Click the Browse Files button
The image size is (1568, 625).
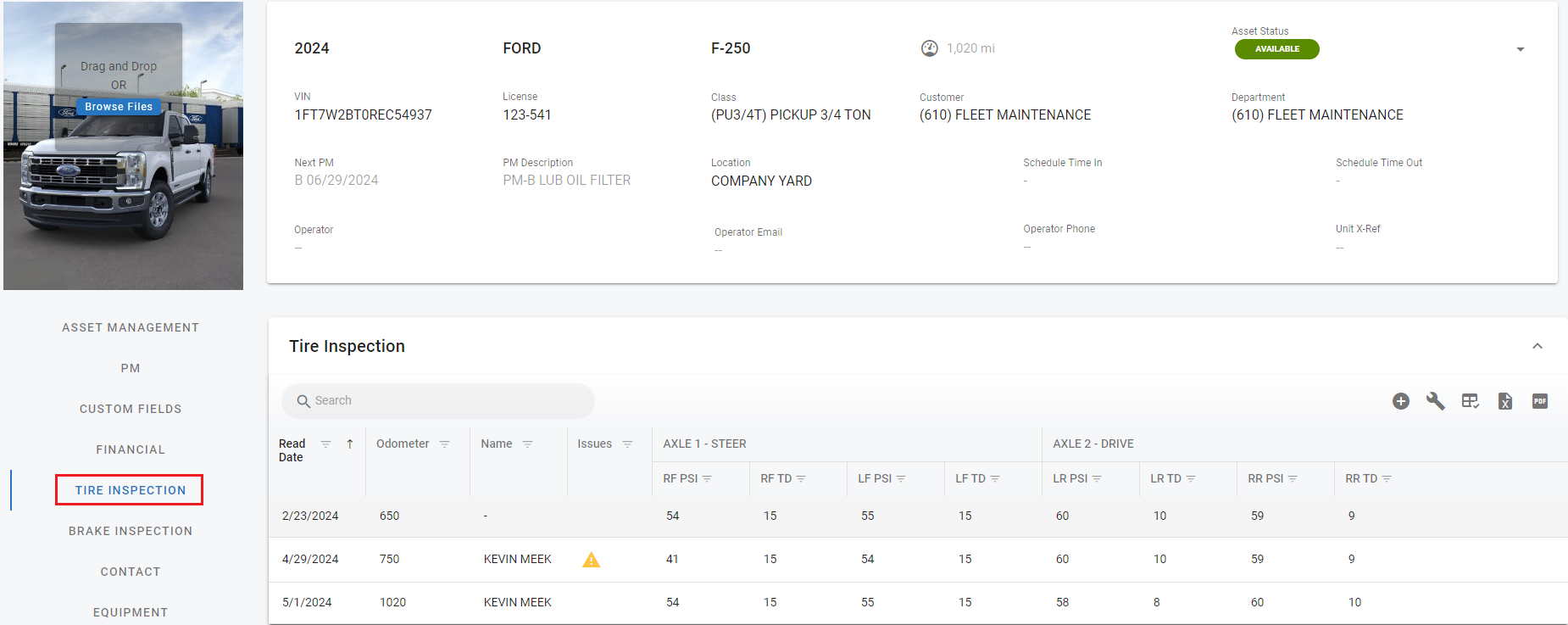click(119, 107)
